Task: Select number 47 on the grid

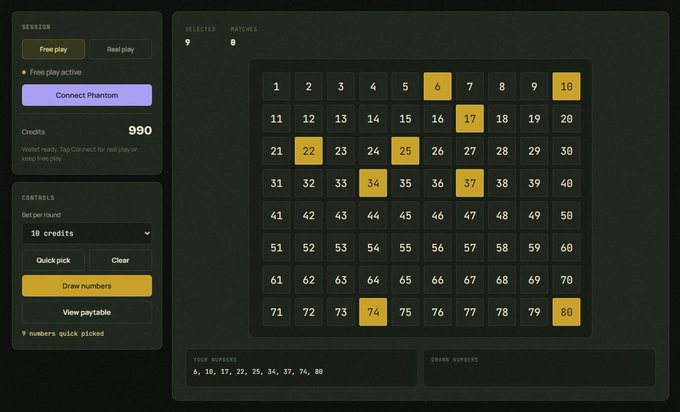Action: tap(470, 215)
